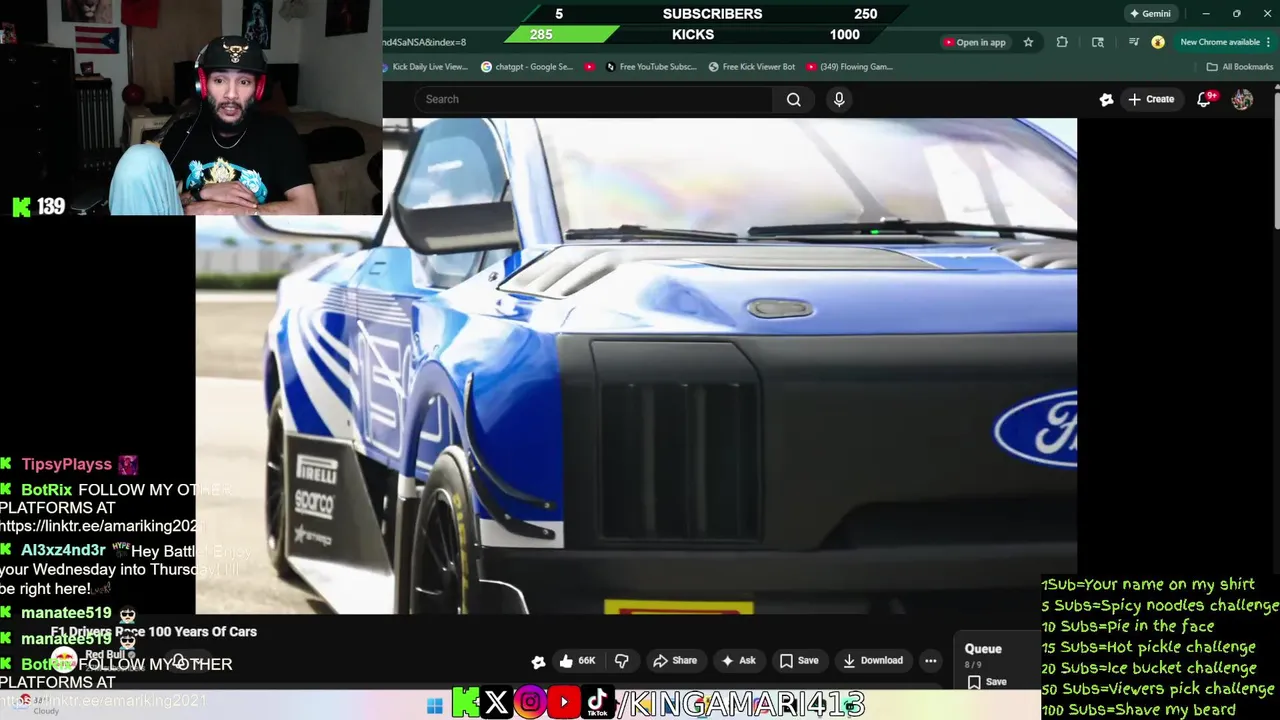Click the Windows Start button
This screenshot has height=720, width=1280.
point(434,706)
